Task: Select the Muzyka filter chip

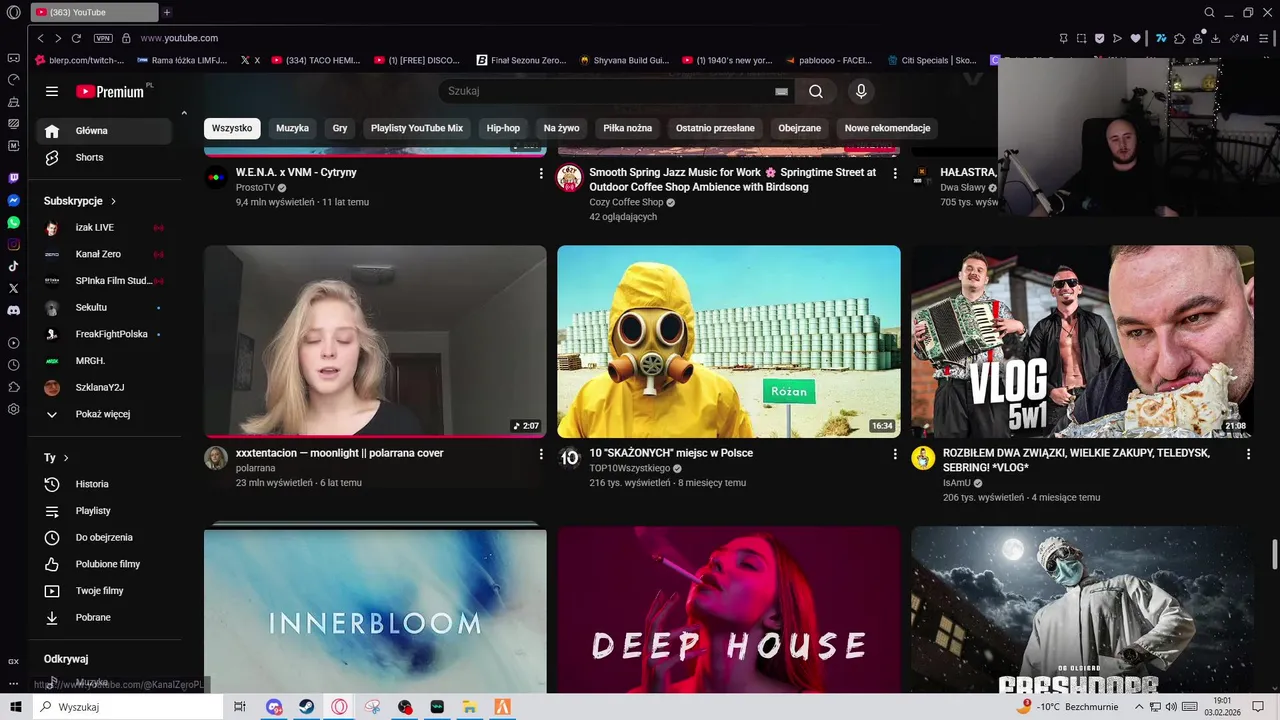Action: click(x=293, y=128)
